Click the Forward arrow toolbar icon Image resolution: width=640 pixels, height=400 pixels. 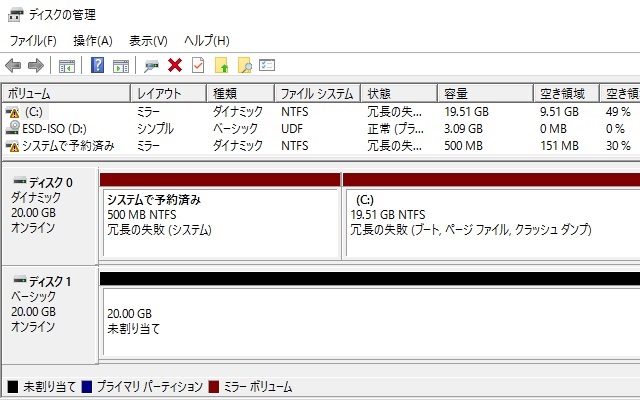[36, 65]
